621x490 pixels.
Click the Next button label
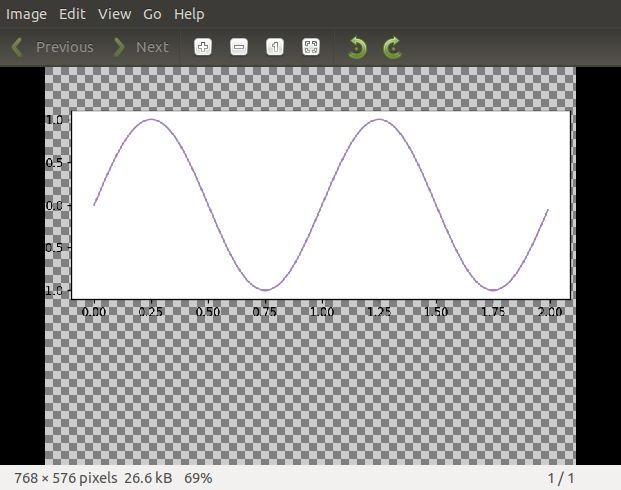152,47
